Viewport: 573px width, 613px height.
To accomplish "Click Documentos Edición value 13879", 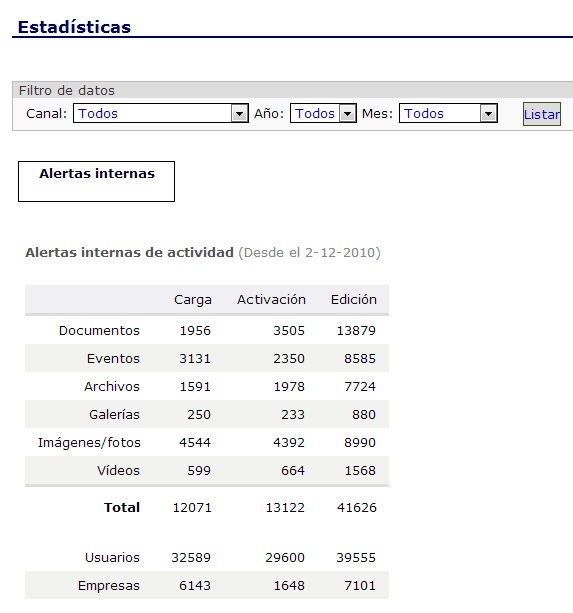I will (x=356, y=331).
